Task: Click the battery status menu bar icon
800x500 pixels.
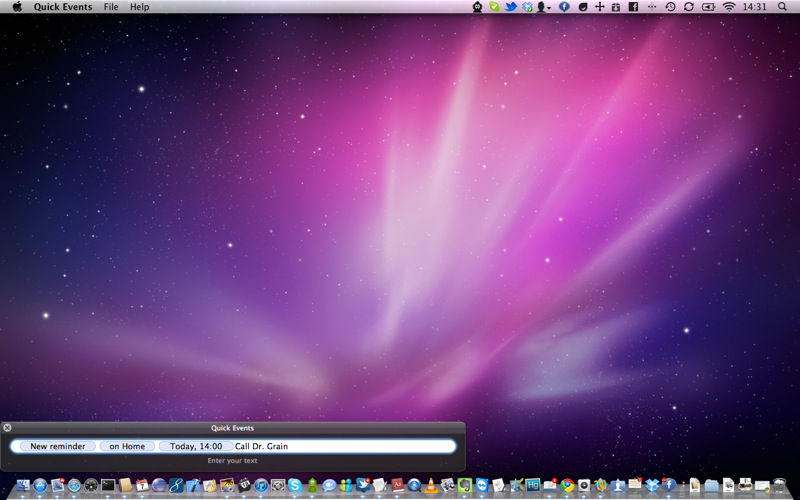Action: (709, 7)
